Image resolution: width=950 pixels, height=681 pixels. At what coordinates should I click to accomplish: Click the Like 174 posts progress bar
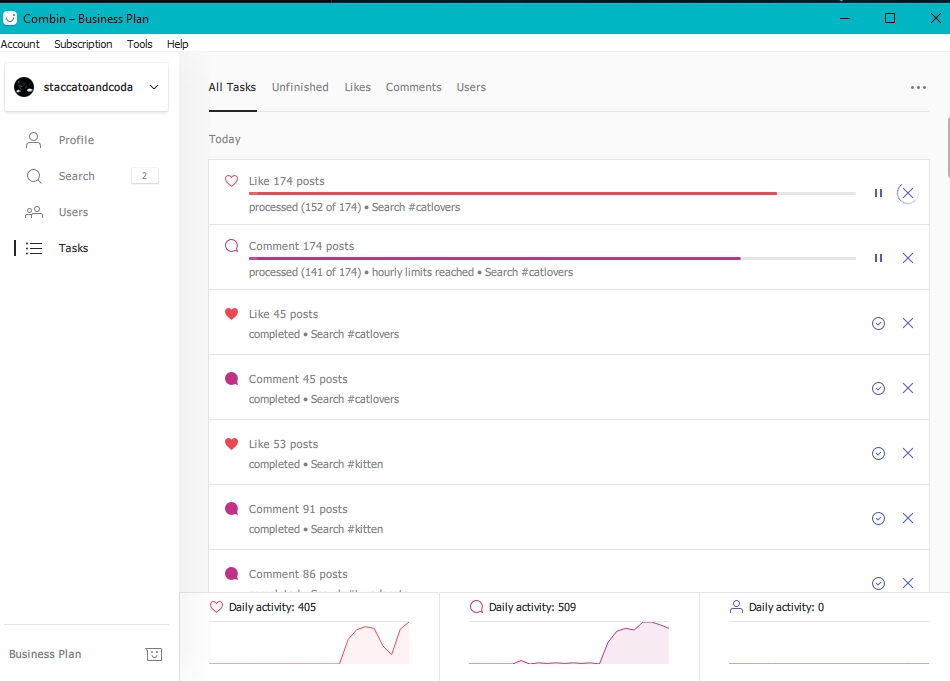(x=552, y=193)
